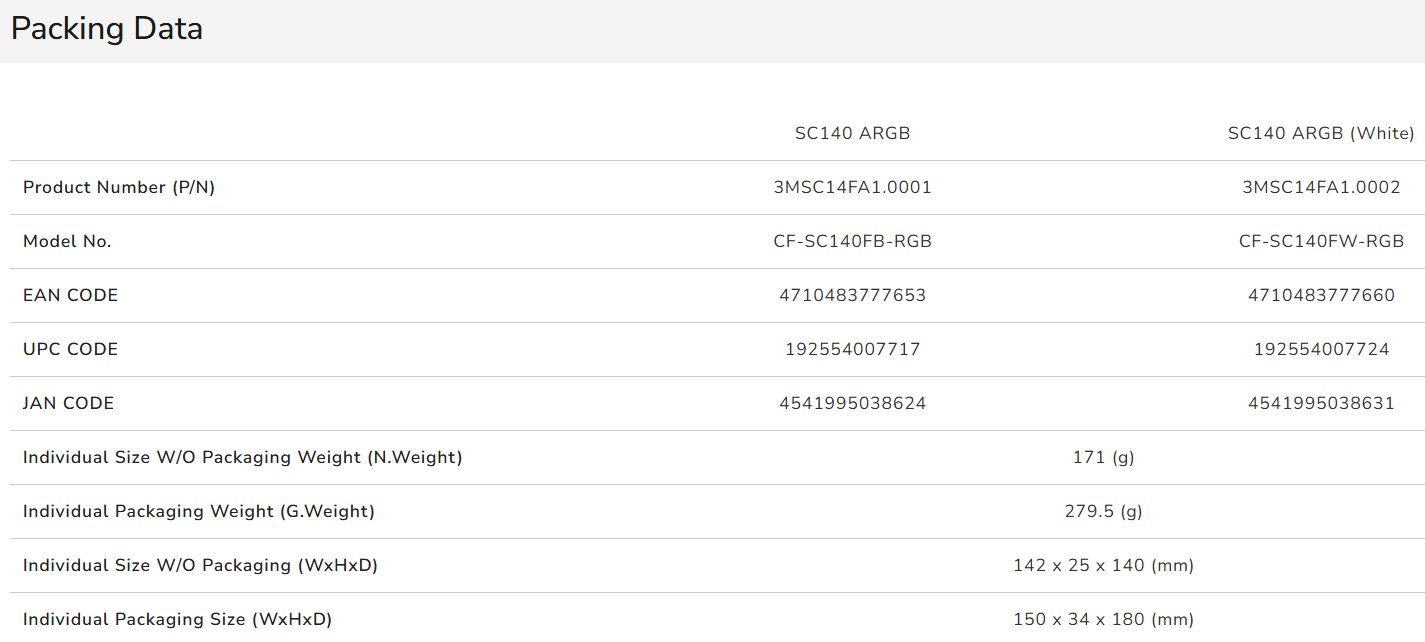
Task: Click JAN code 4541995038624
Action: [x=852, y=403]
